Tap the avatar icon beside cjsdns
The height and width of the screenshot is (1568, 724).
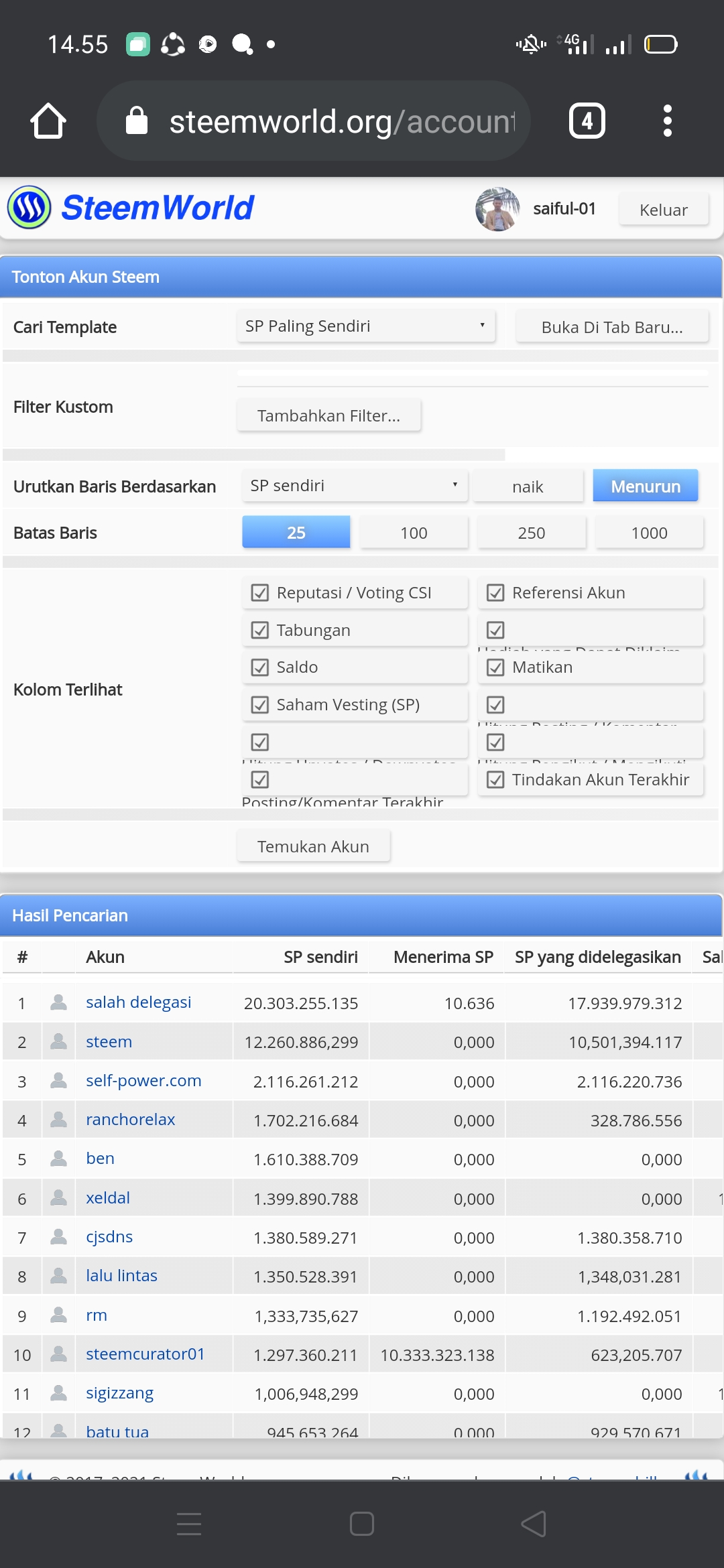(59, 1237)
